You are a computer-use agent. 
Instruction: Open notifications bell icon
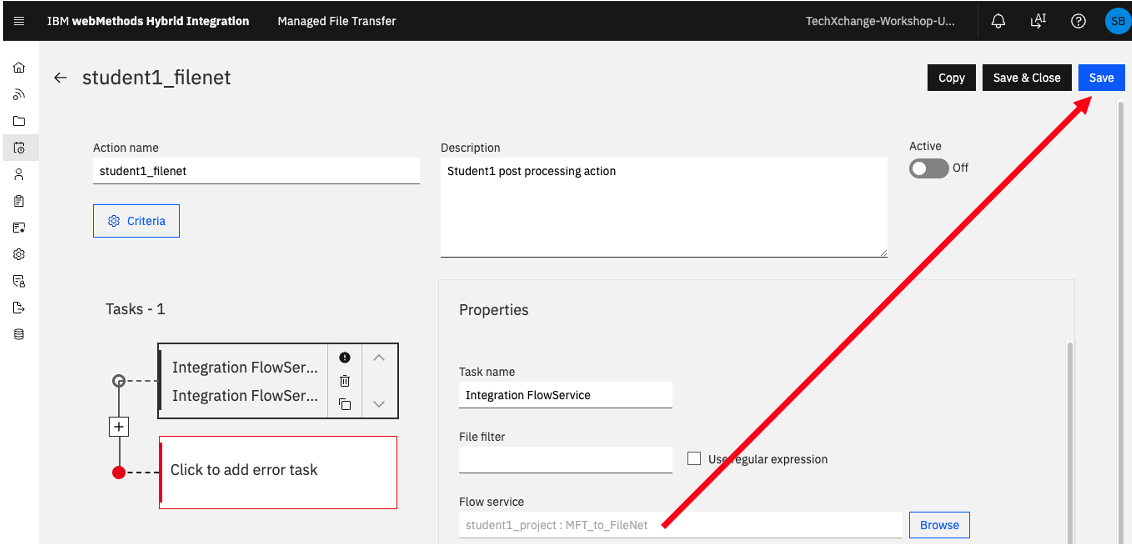click(998, 21)
